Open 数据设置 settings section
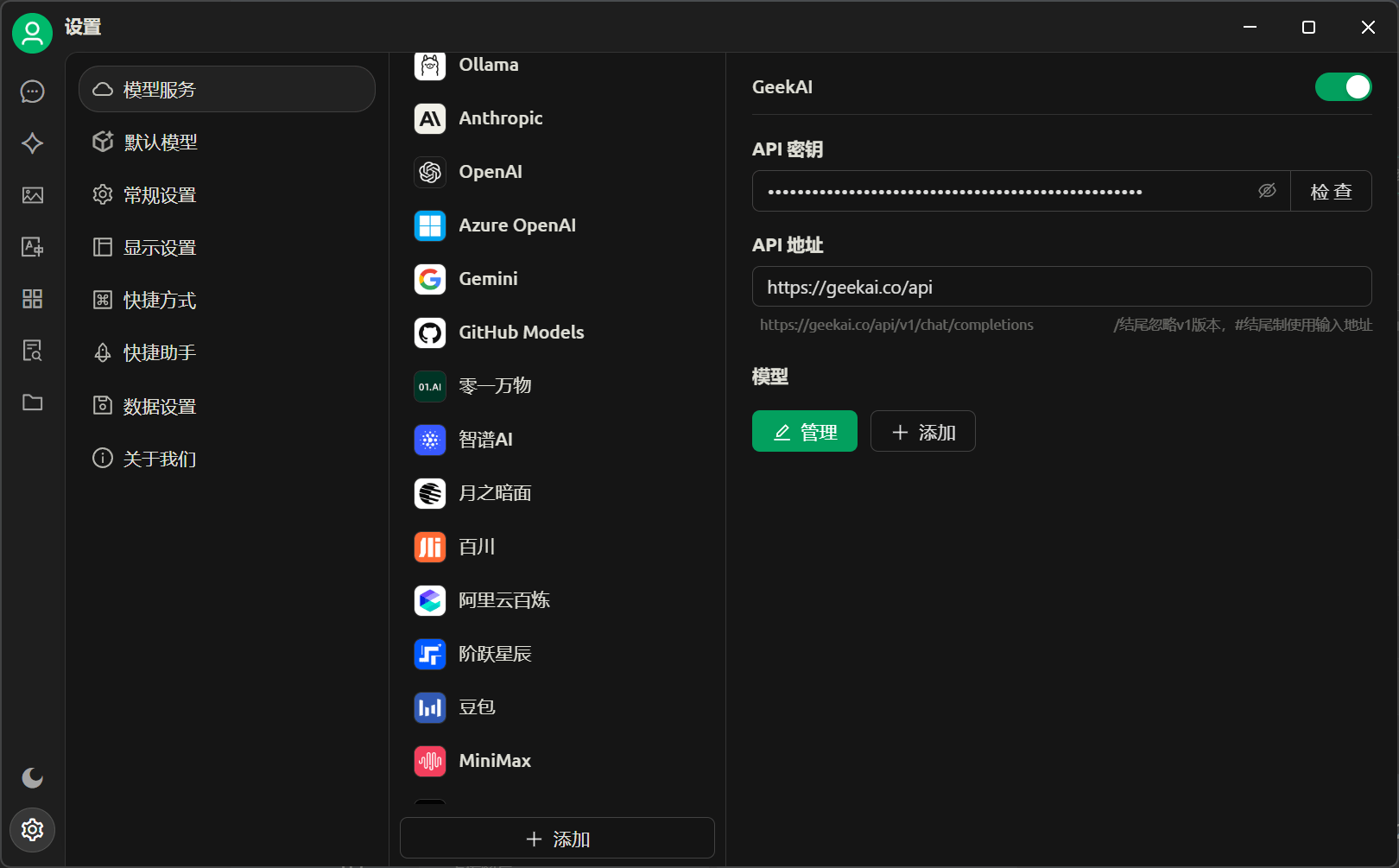The width and height of the screenshot is (1399, 868). (227, 405)
